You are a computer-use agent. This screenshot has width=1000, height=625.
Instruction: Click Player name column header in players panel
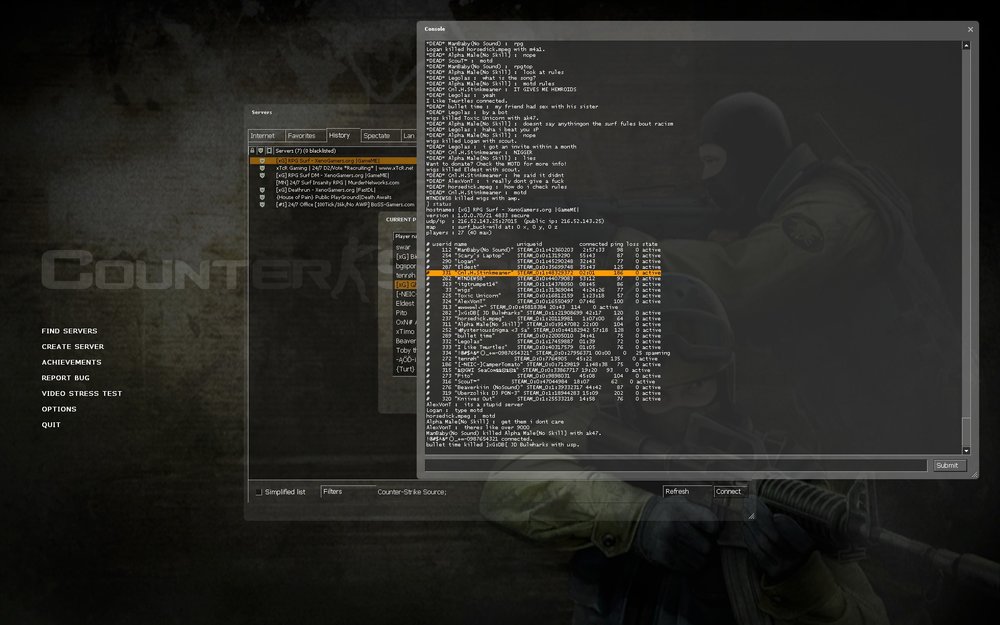[405, 236]
